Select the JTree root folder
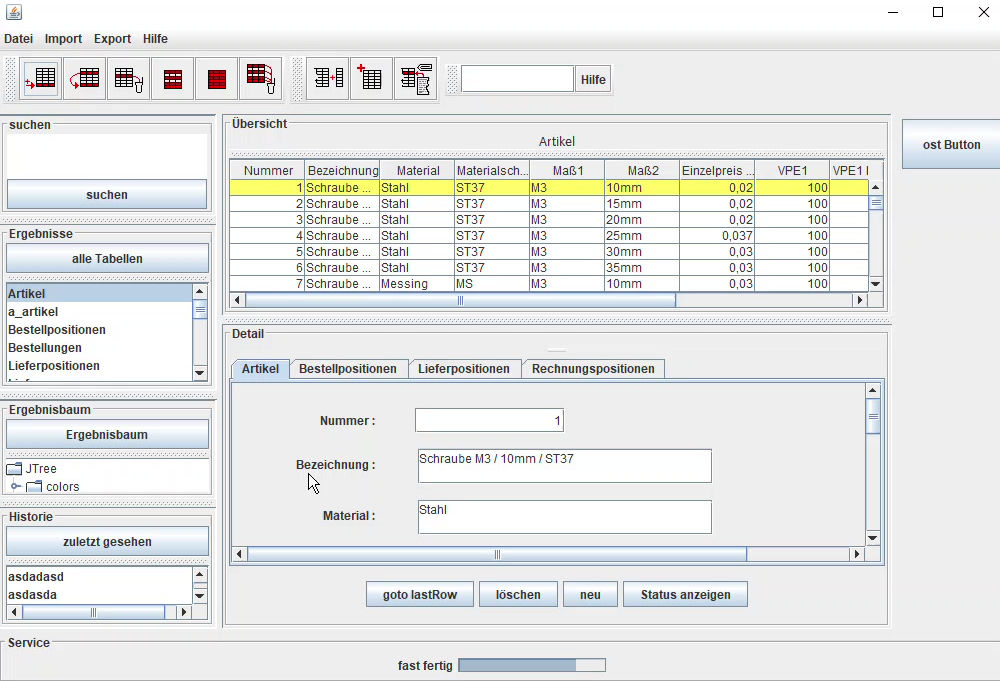The width and height of the screenshot is (1000, 681). [x=40, y=469]
